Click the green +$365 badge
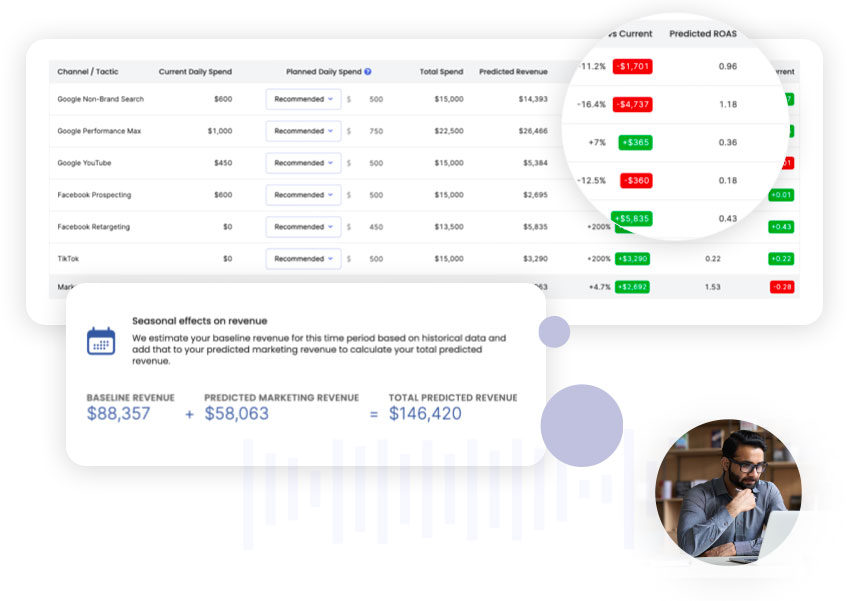 click(636, 143)
